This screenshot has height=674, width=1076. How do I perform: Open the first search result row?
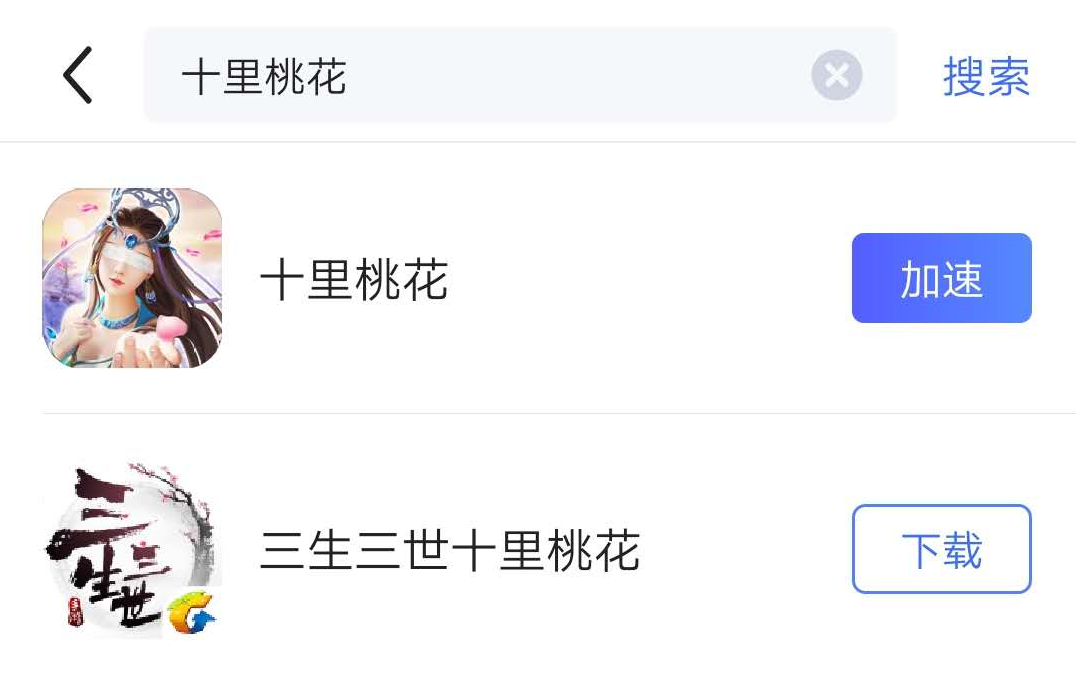[538, 278]
